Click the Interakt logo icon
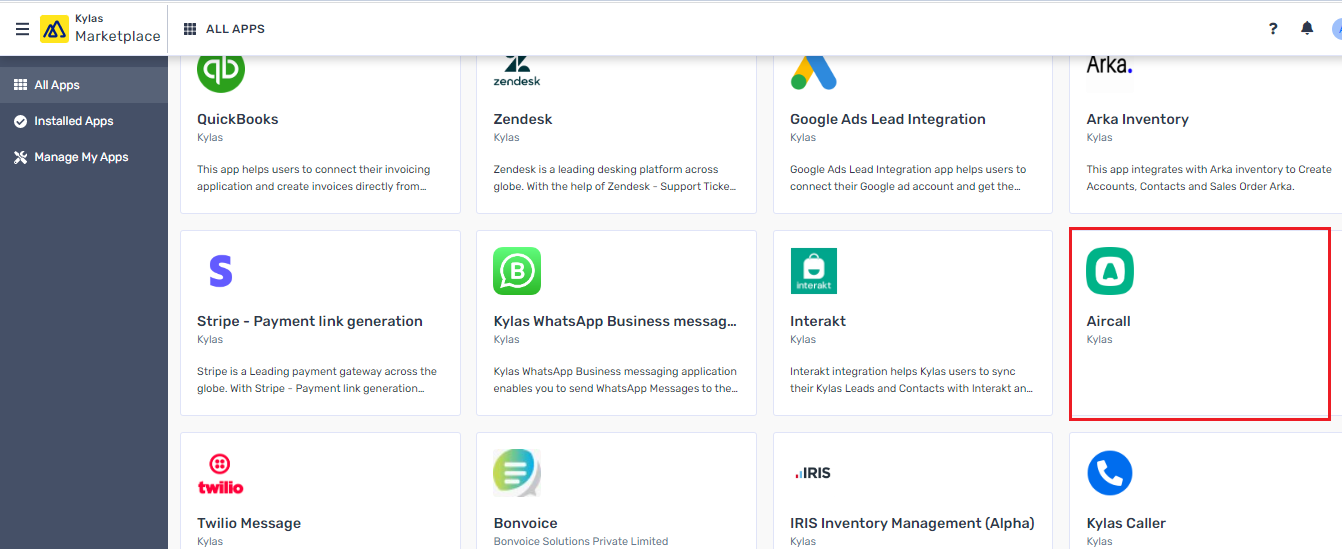The height and width of the screenshot is (549, 1342). coord(813,271)
